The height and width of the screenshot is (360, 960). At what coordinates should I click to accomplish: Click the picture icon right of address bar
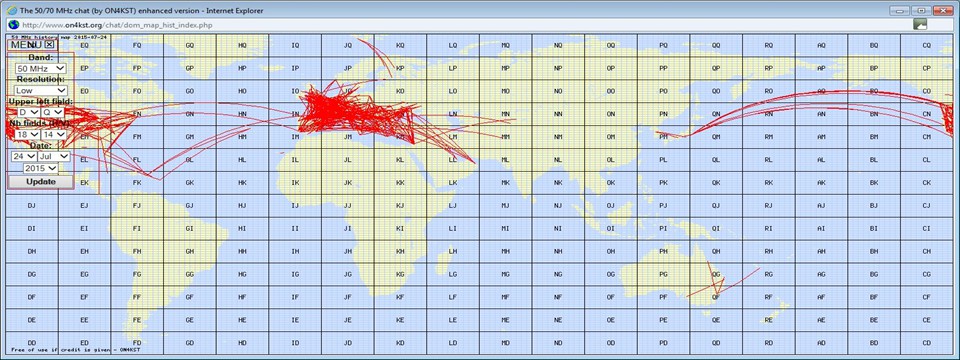pos(920,24)
